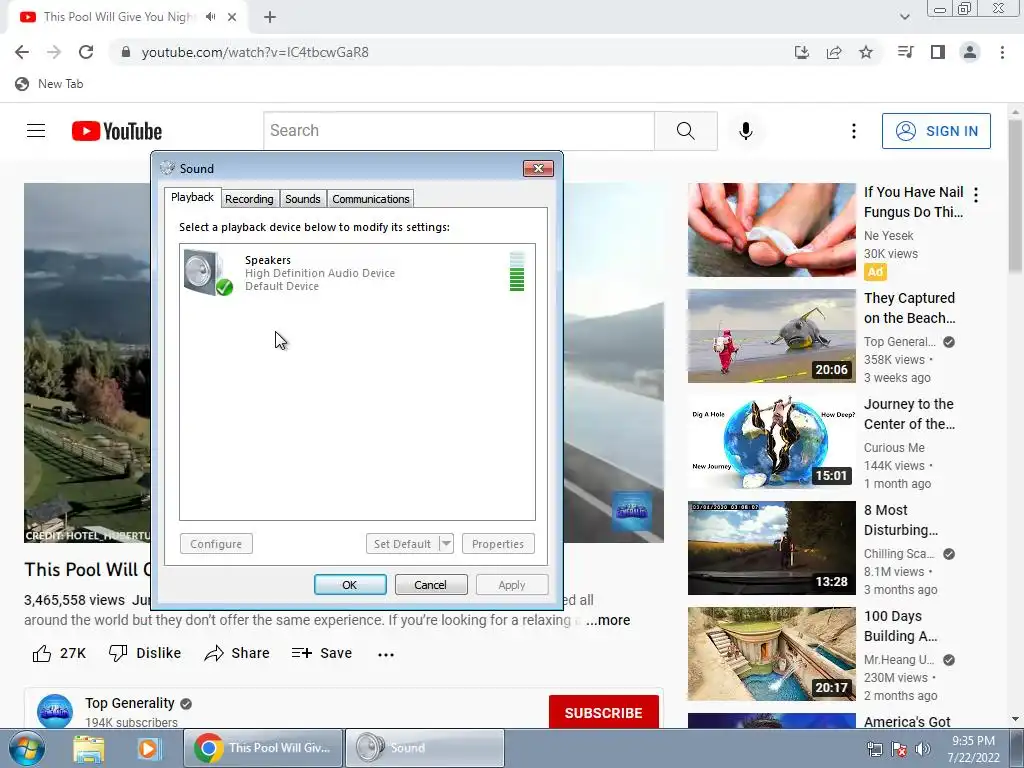The height and width of the screenshot is (768, 1024).
Task: Click the install app icon in address bar
Action: [801, 52]
